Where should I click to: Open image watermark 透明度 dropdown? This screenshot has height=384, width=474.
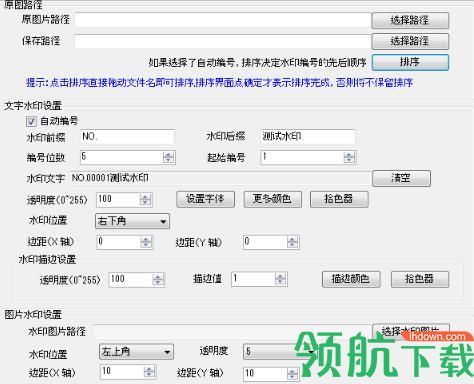(x=280, y=352)
